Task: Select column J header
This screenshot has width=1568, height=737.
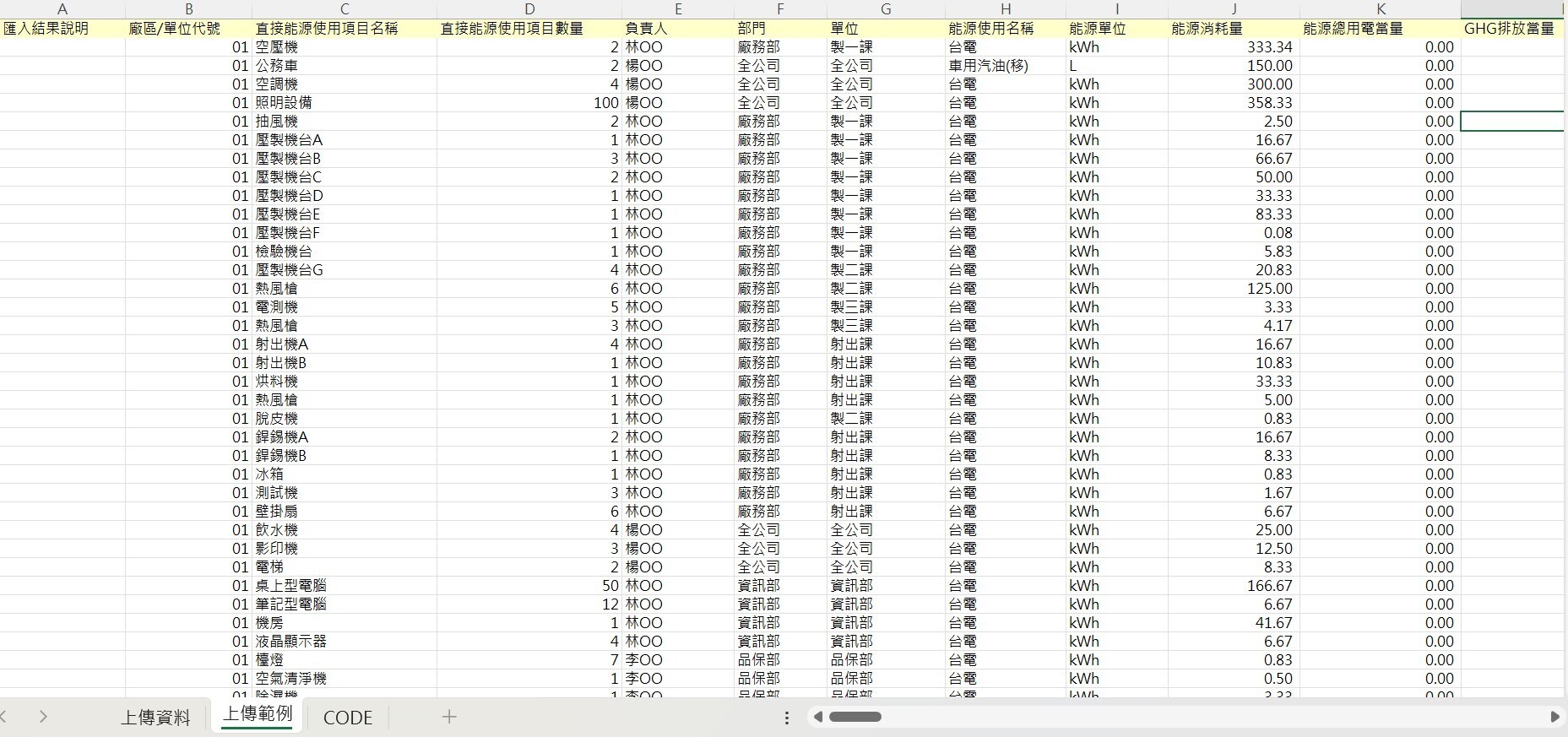Action: coord(1234,9)
